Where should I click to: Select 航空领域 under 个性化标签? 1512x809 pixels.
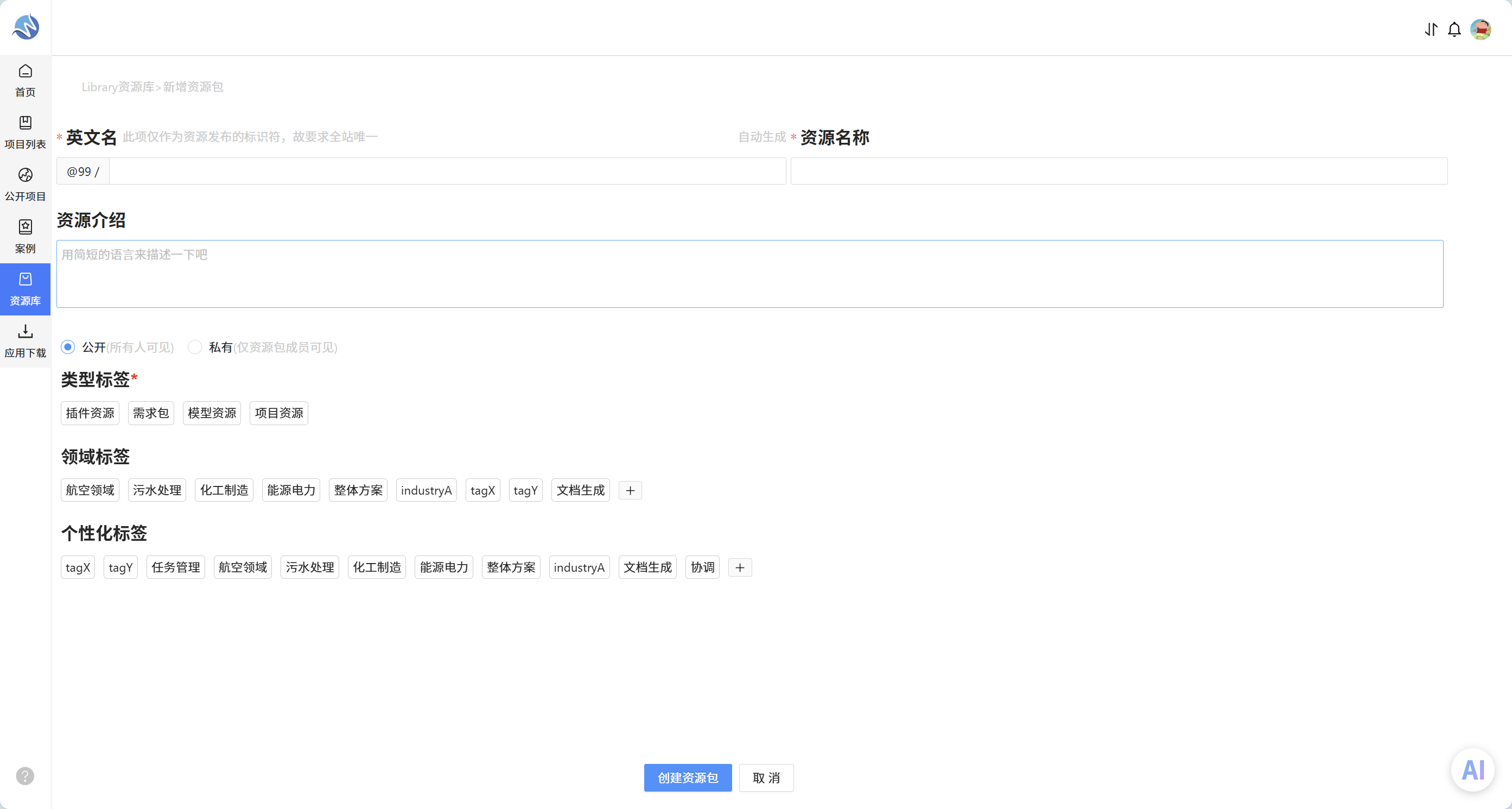point(243,567)
